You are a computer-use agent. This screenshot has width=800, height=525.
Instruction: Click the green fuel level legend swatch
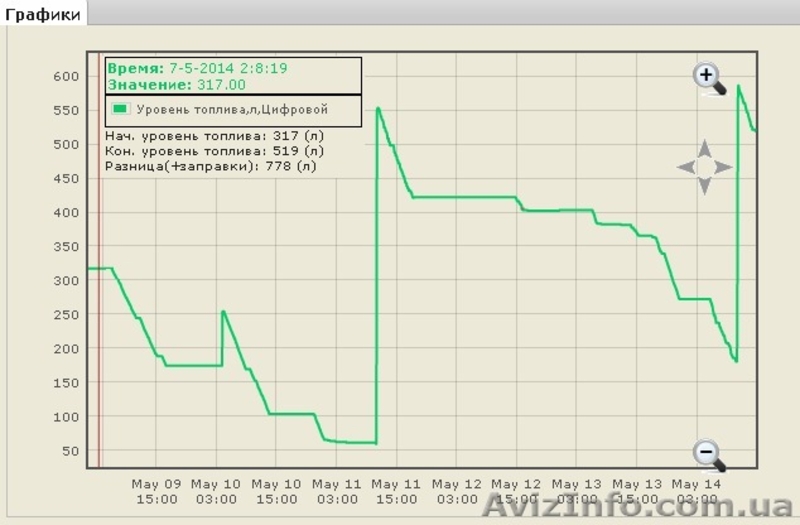[121, 109]
